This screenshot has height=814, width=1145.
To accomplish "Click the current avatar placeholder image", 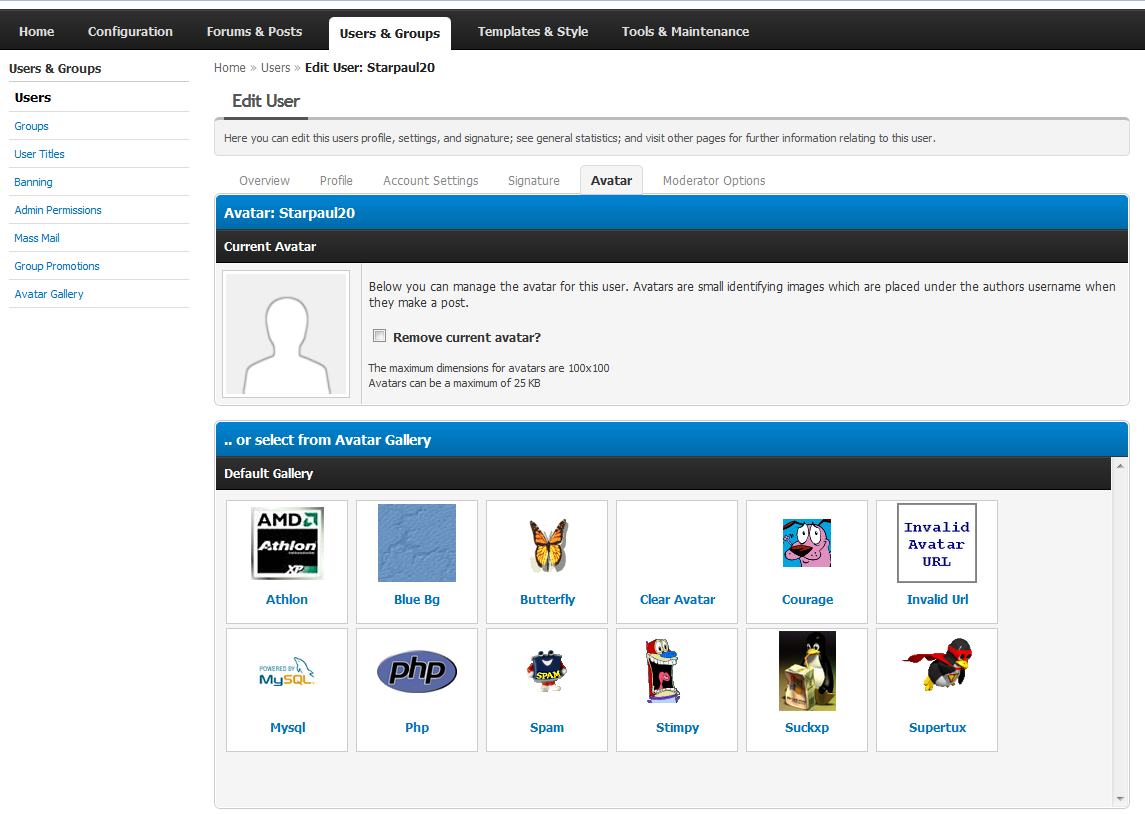I will 286,334.
